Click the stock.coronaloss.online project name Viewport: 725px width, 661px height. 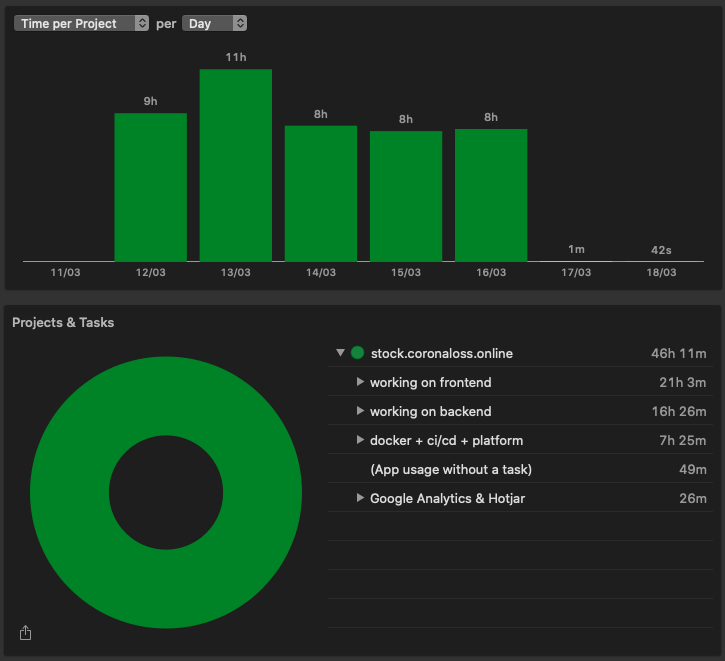coord(442,354)
